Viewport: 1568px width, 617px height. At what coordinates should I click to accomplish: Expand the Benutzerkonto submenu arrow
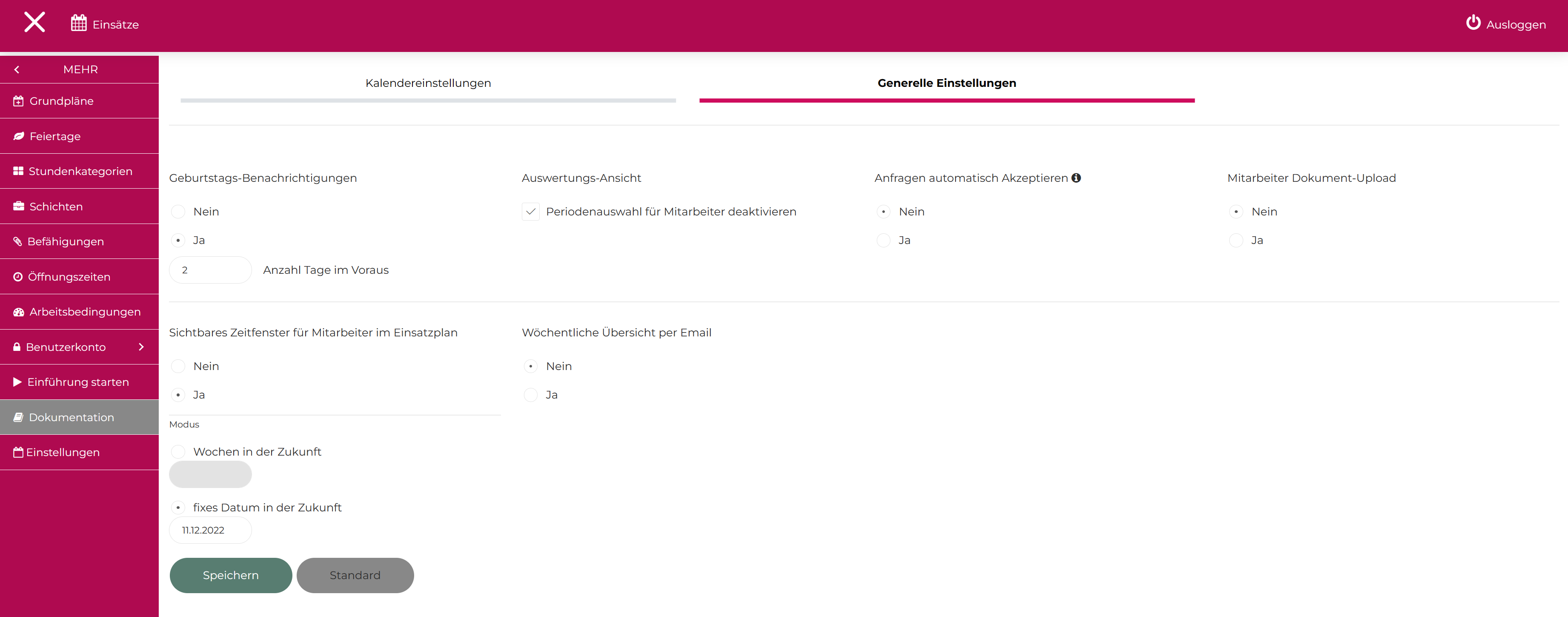[x=141, y=347]
